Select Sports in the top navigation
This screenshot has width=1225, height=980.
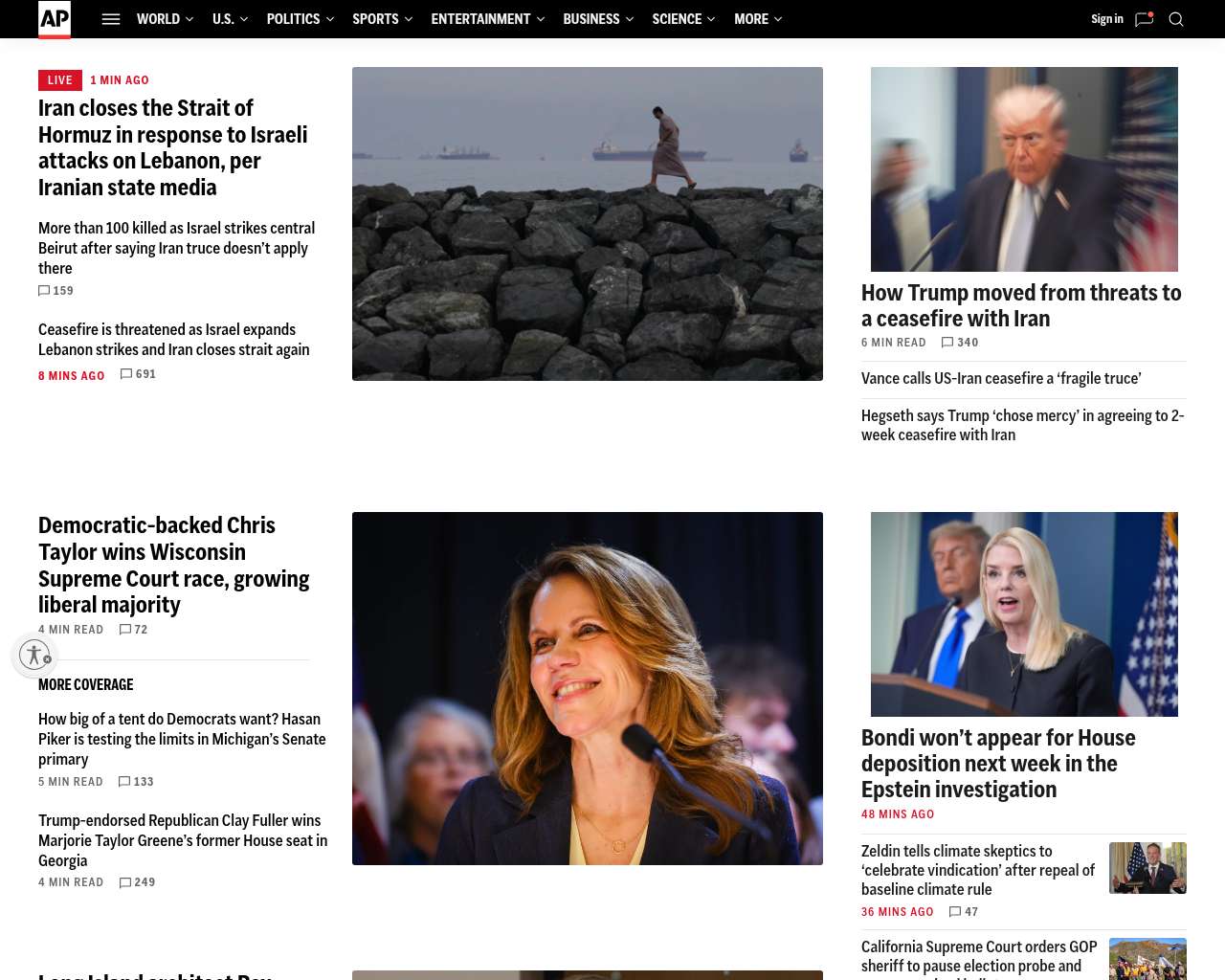pyautogui.click(x=375, y=19)
